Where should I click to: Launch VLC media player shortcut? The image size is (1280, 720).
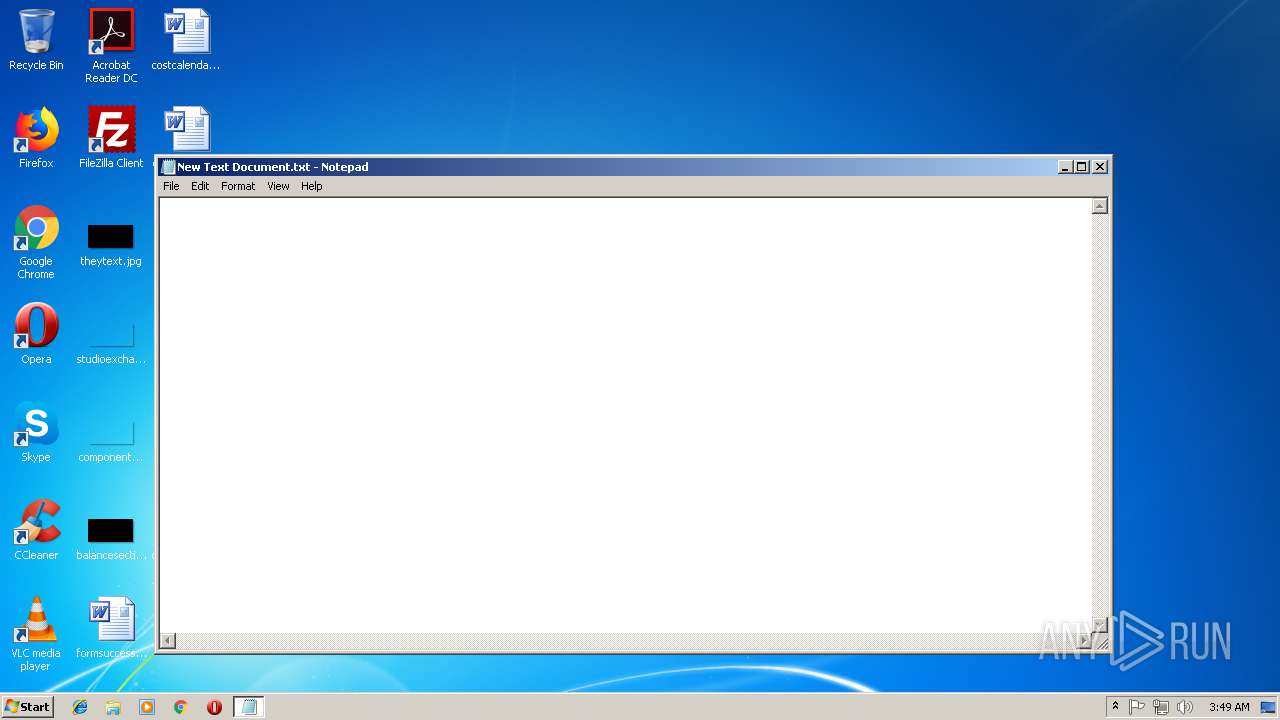(x=36, y=634)
